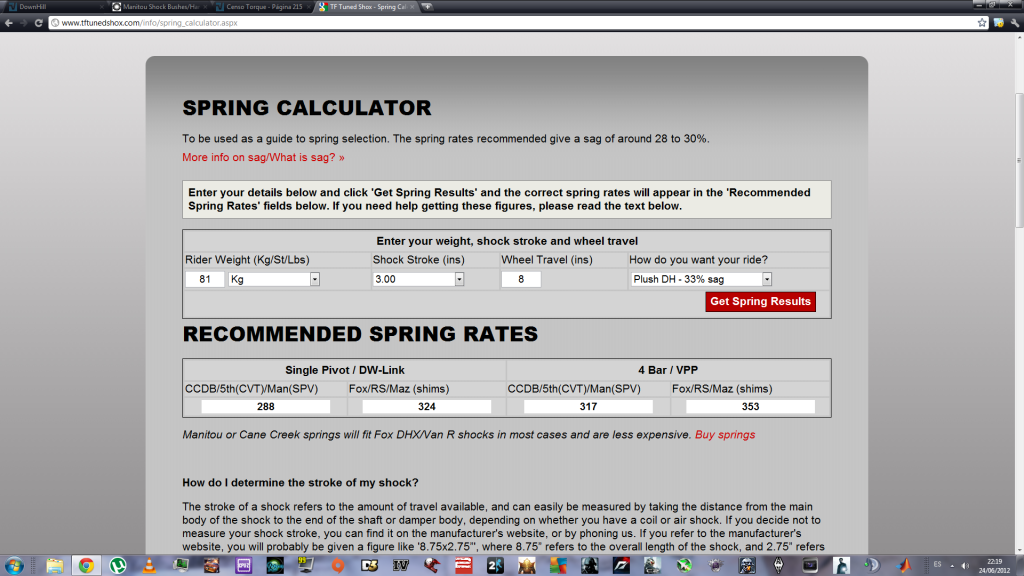This screenshot has width=1024, height=576.
Task: Follow the 'Buy springs' link
Action: click(725, 435)
